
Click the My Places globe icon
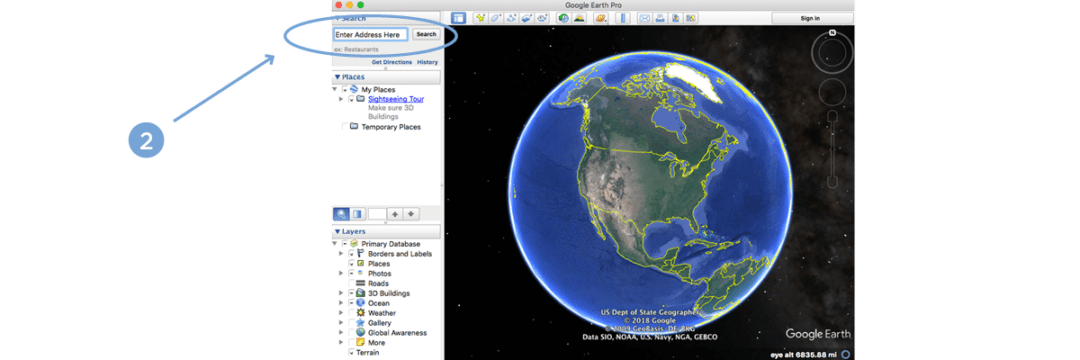coord(353,89)
